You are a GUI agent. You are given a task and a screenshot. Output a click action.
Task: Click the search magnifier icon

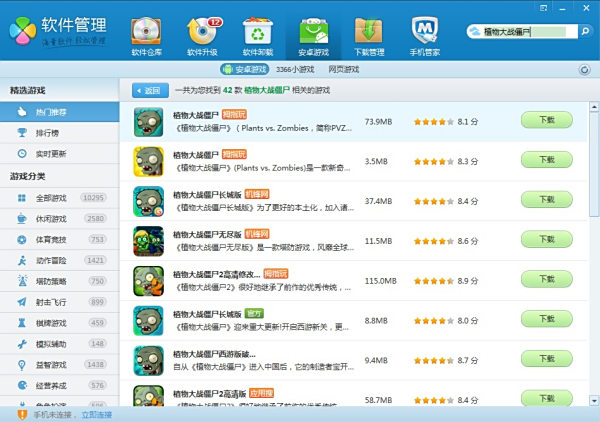click(x=585, y=31)
